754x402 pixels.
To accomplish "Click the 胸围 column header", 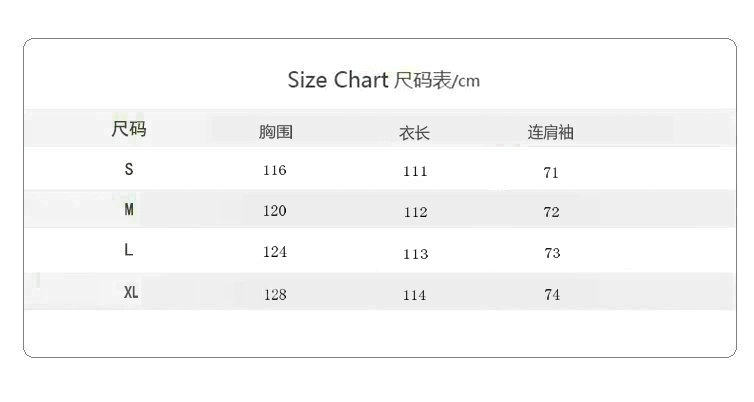I will click(275, 132).
